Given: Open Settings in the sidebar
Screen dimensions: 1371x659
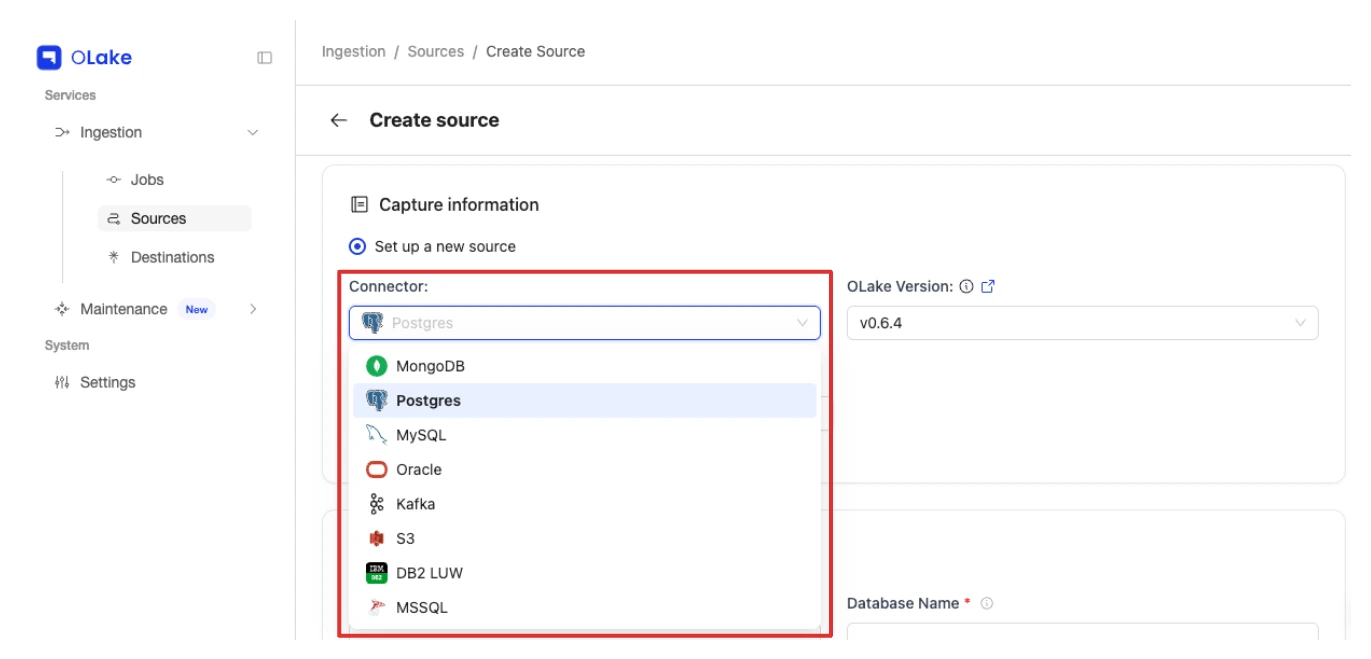Looking at the screenshot, I should click(107, 382).
